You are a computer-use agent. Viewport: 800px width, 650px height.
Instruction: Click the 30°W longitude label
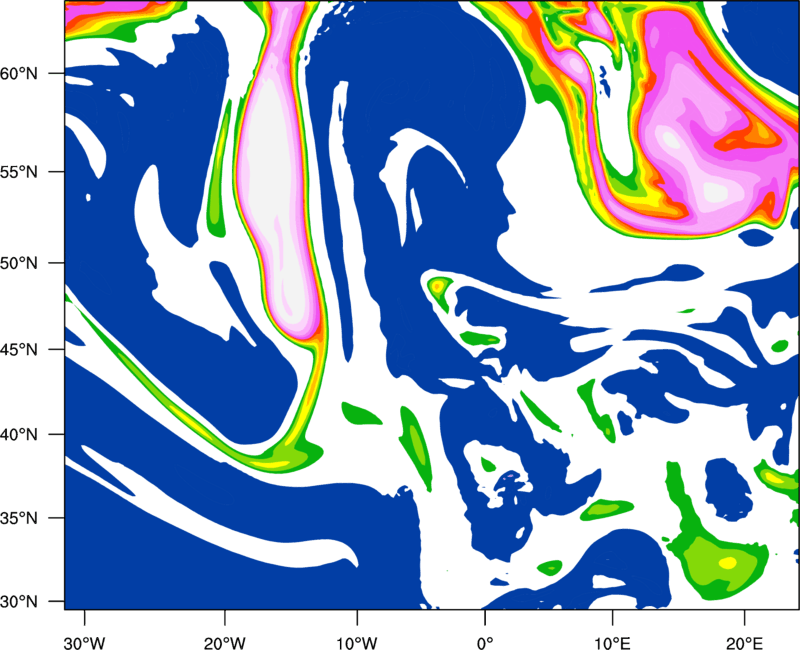[x=84, y=643]
